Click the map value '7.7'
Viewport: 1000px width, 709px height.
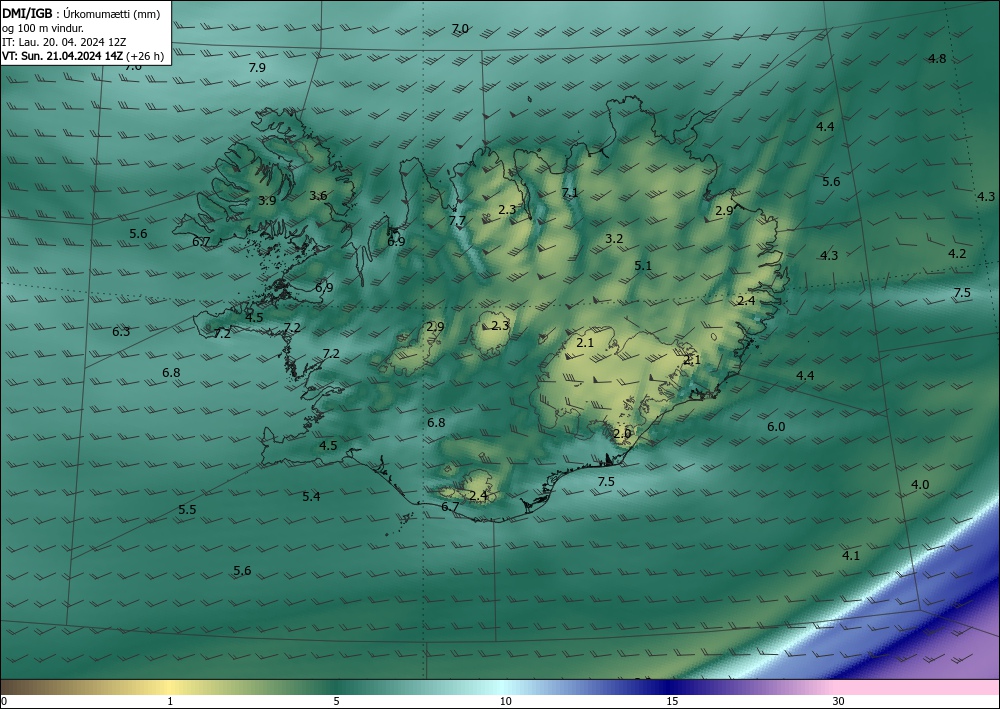457,221
